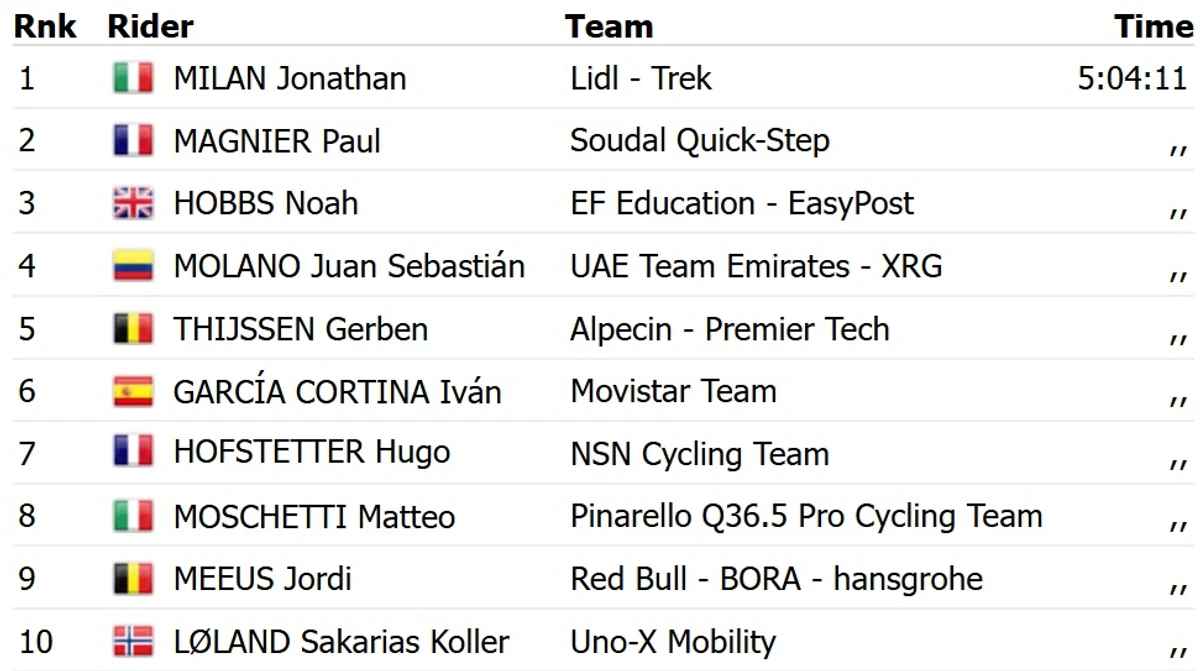Open Red Bull - BORA - hansgrohe team page
The width and height of the screenshot is (1200, 671).
click(777, 578)
